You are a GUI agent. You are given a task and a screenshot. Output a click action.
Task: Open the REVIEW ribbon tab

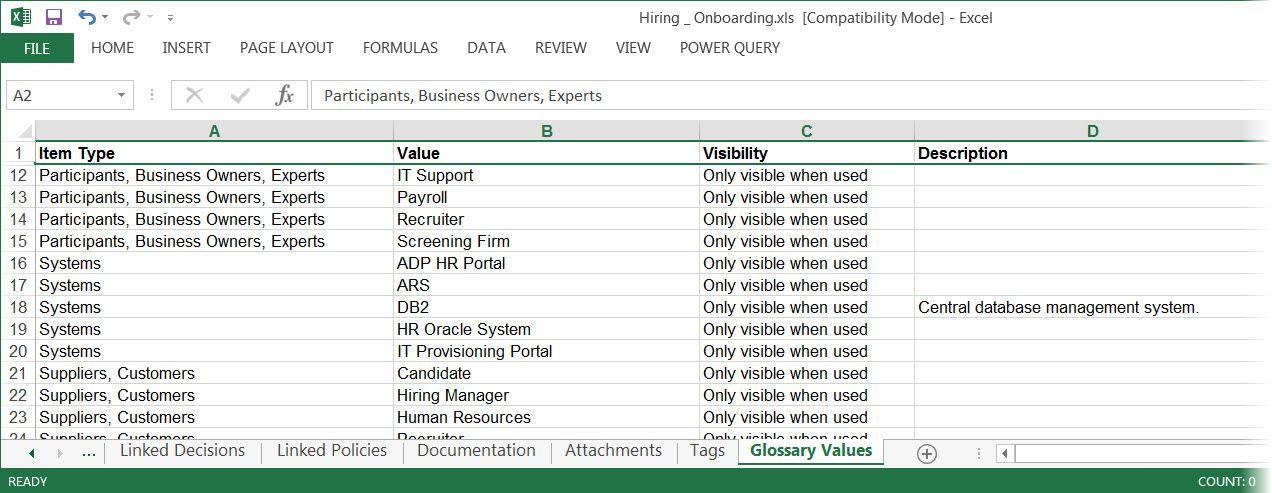point(561,48)
